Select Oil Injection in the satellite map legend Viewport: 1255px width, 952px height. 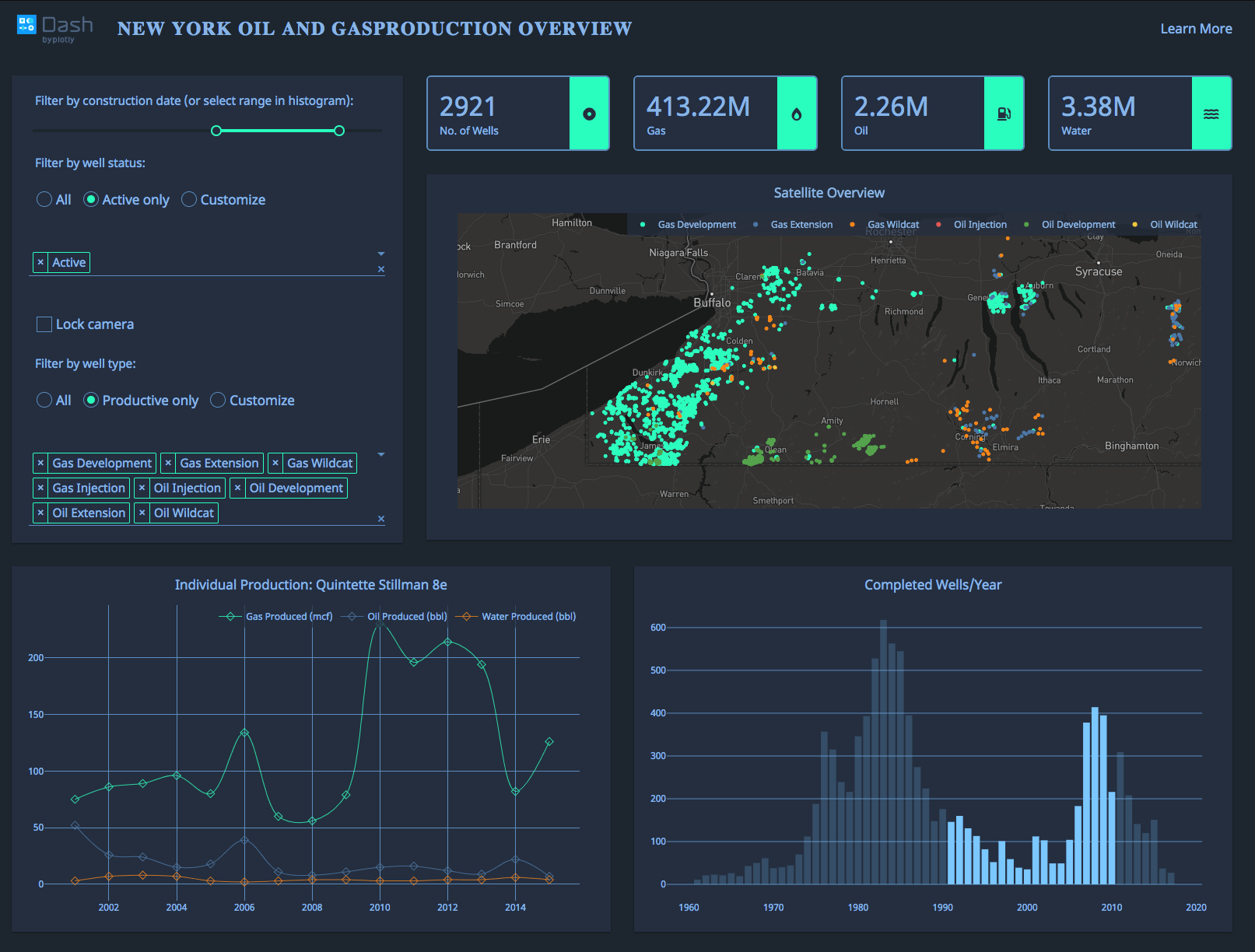pos(980,224)
